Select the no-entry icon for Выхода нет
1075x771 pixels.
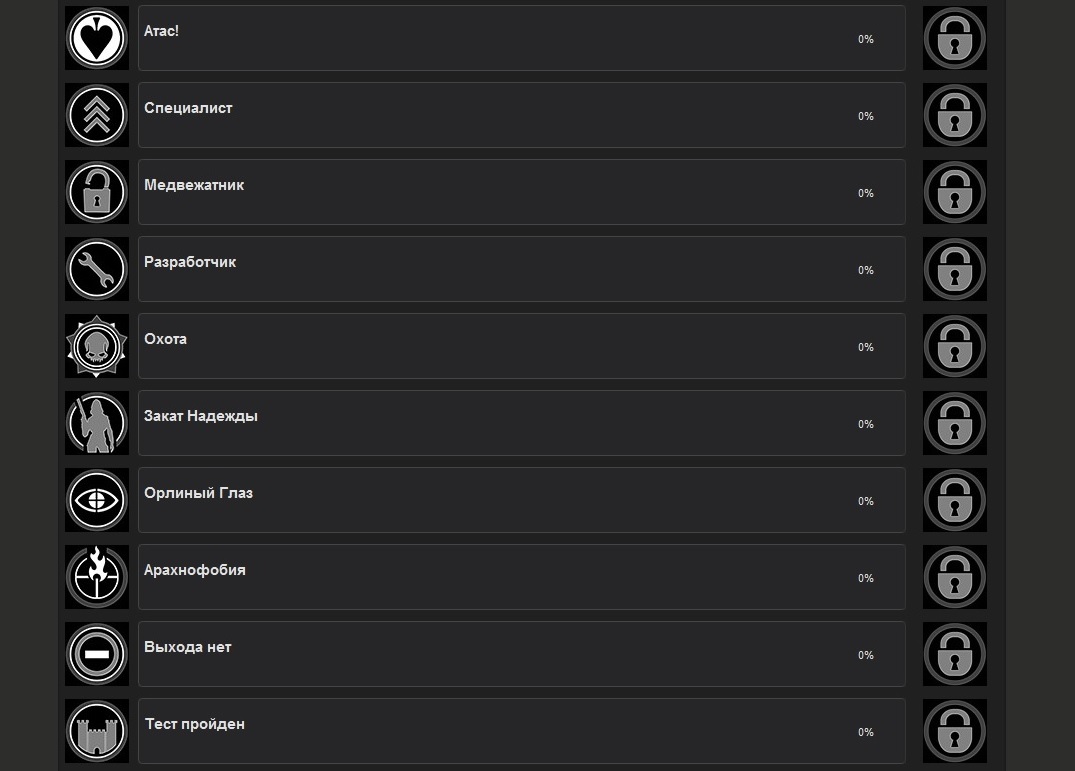point(97,654)
